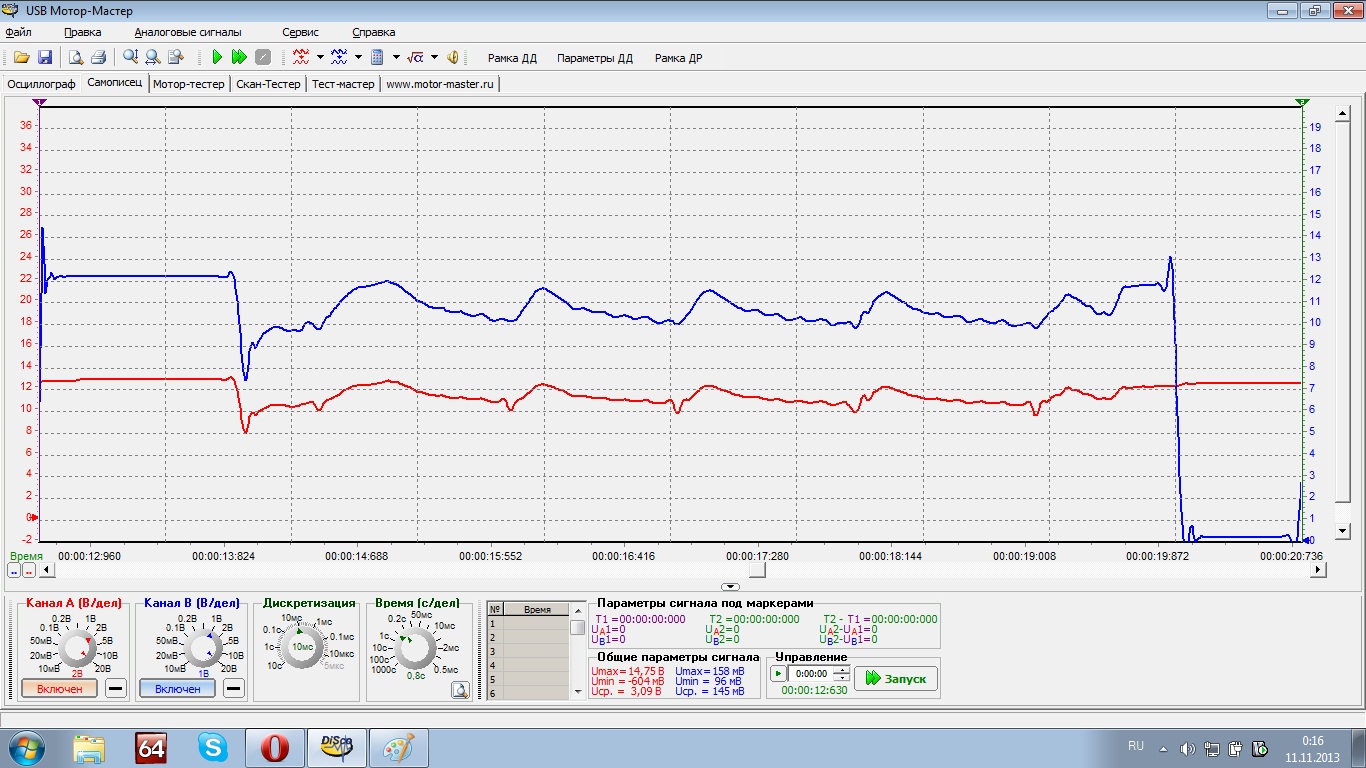Click the red waveform channel icon

click(301, 58)
